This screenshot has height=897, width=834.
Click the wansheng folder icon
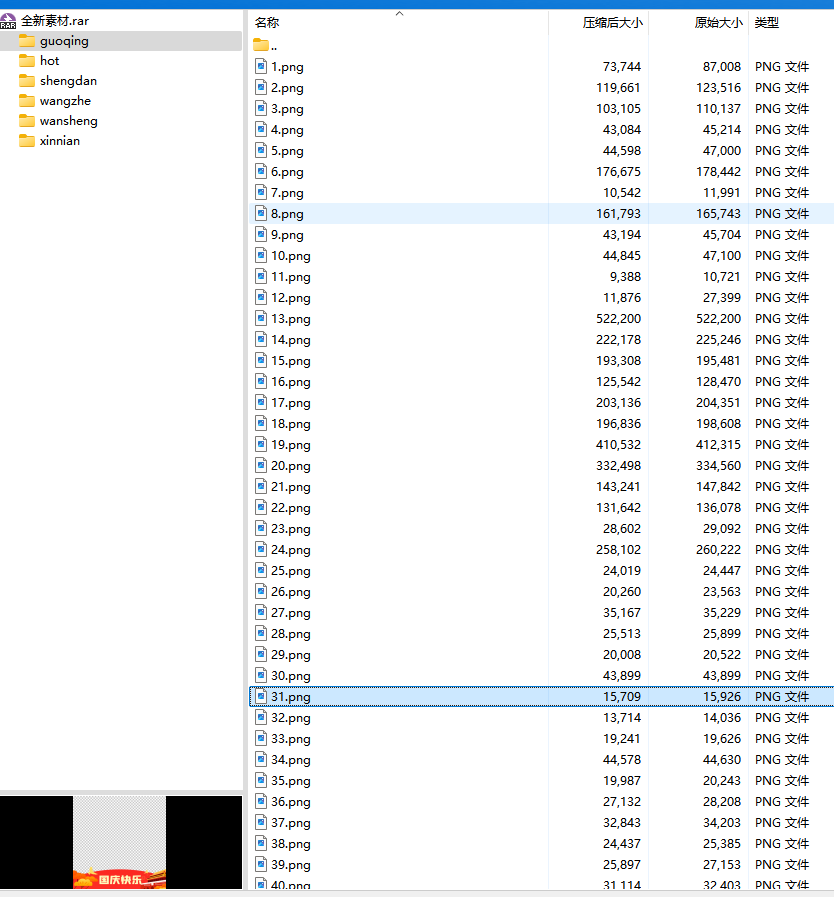tap(27, 121)
